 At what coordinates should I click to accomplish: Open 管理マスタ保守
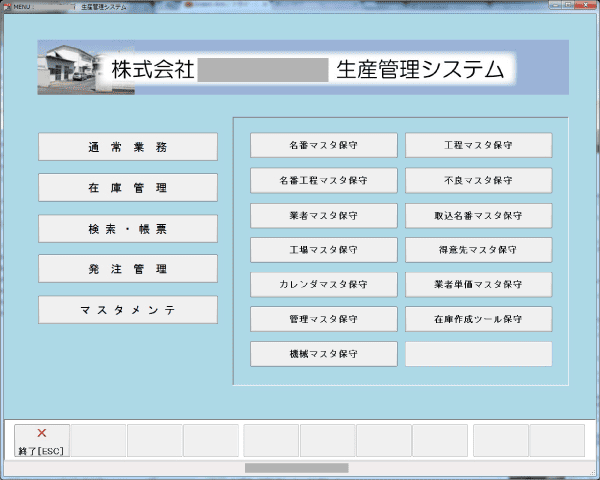pyautogui.click(x=323, y=319)
